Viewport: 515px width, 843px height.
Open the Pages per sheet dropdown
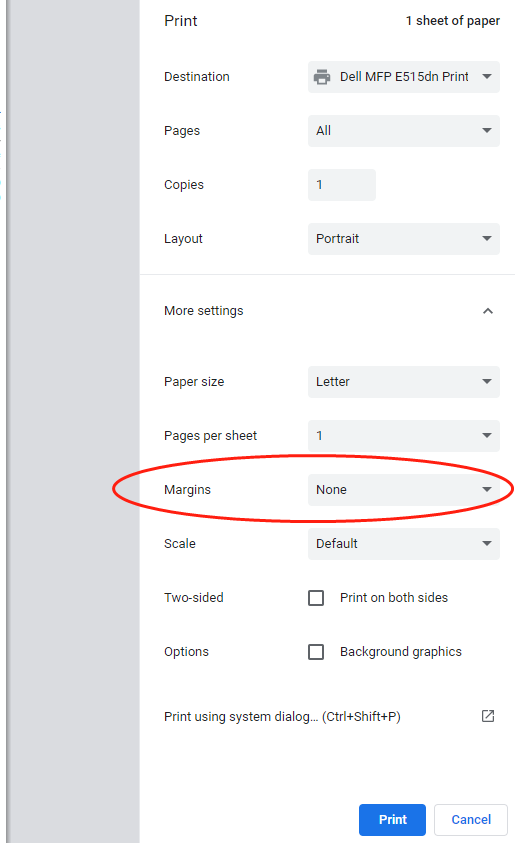click(x=404, y=435)
